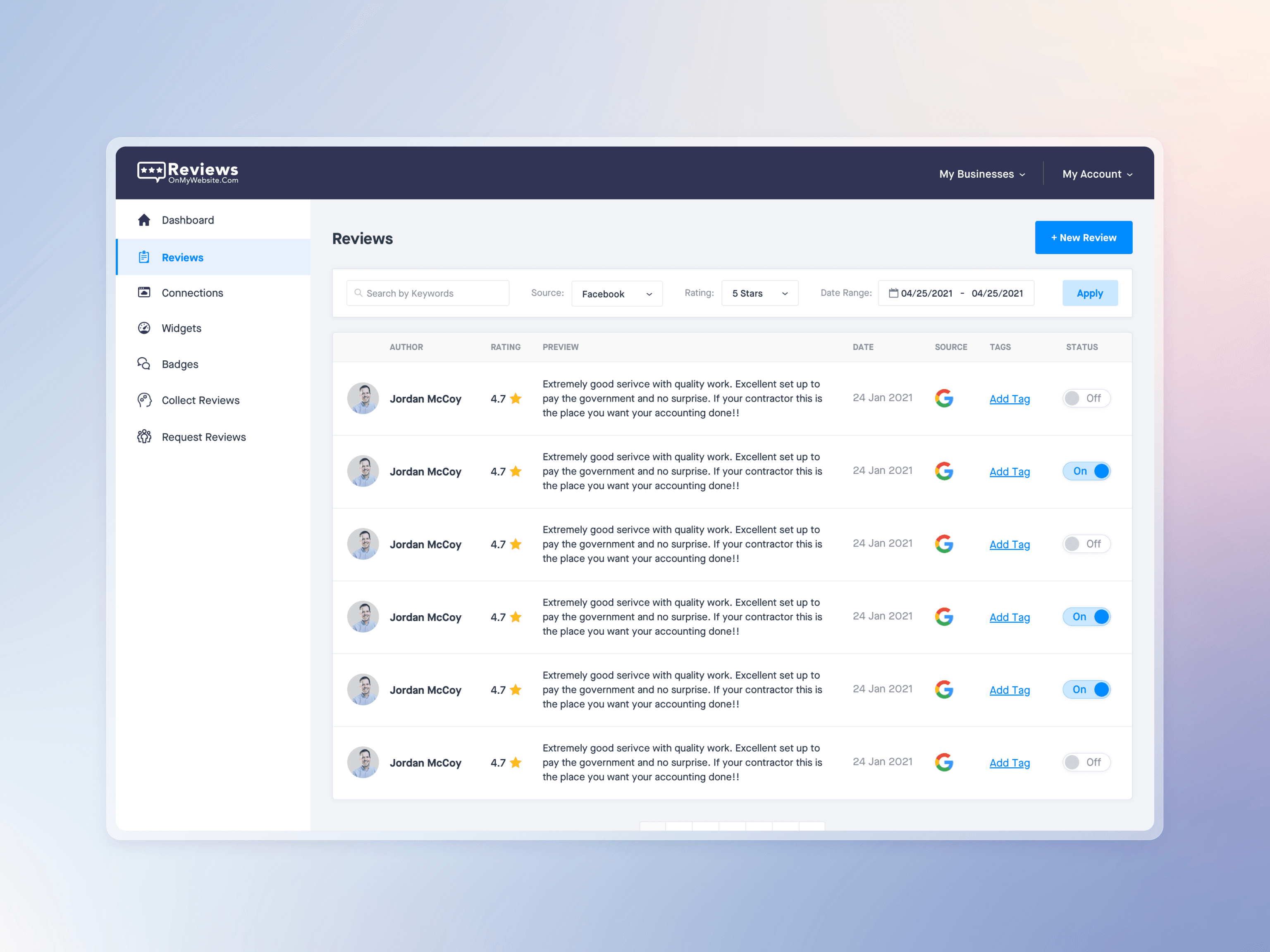Viewport: 1270px width, 952px height.
Task: Click the calendar icon in Date Range
Action: 893,293
